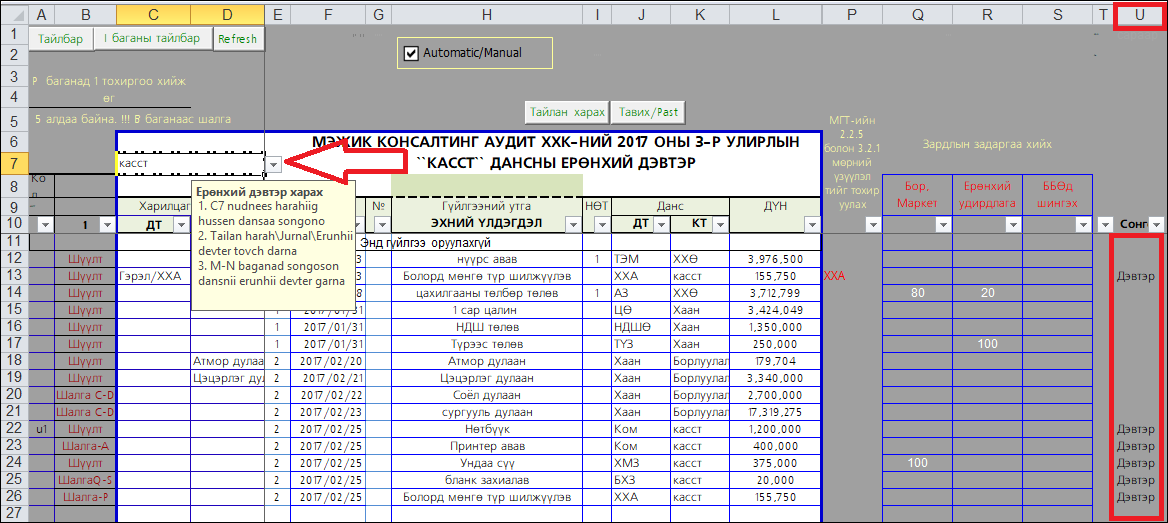
Task: Click the large red arrow shape
Action: [x=340, y=164]
